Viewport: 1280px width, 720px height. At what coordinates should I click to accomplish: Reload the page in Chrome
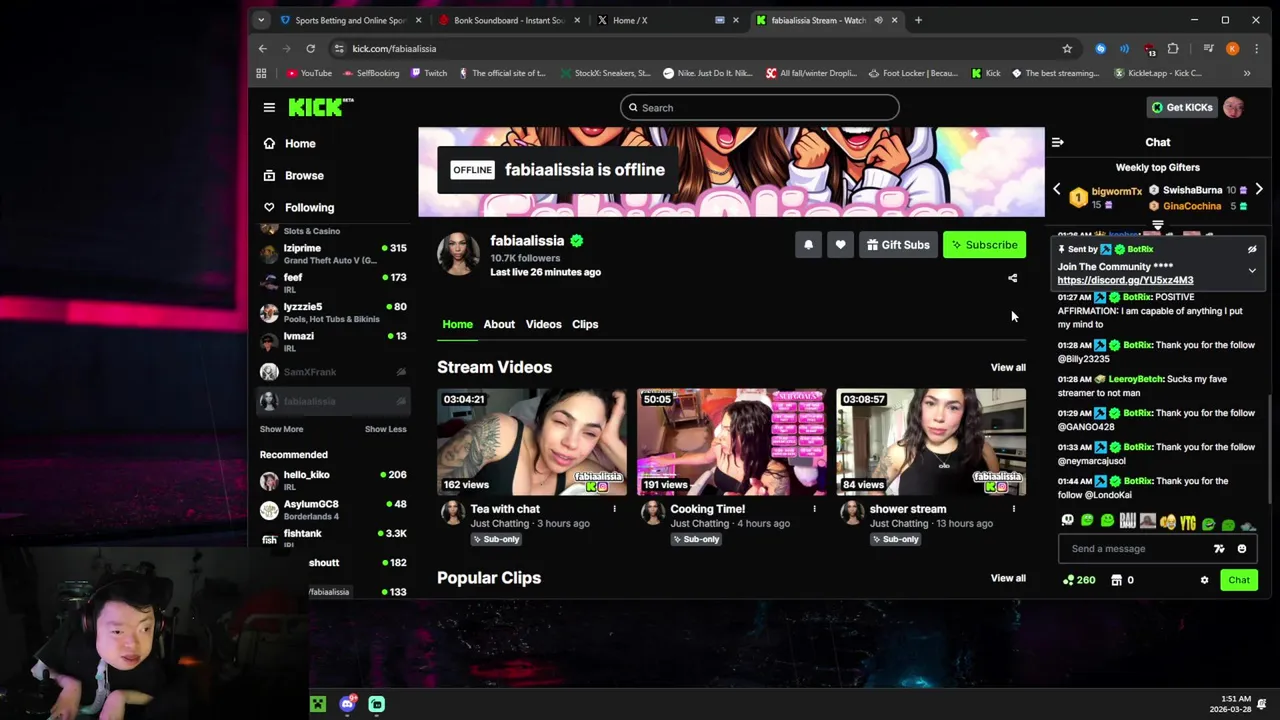pyautogui.click(x=310, y=48)
